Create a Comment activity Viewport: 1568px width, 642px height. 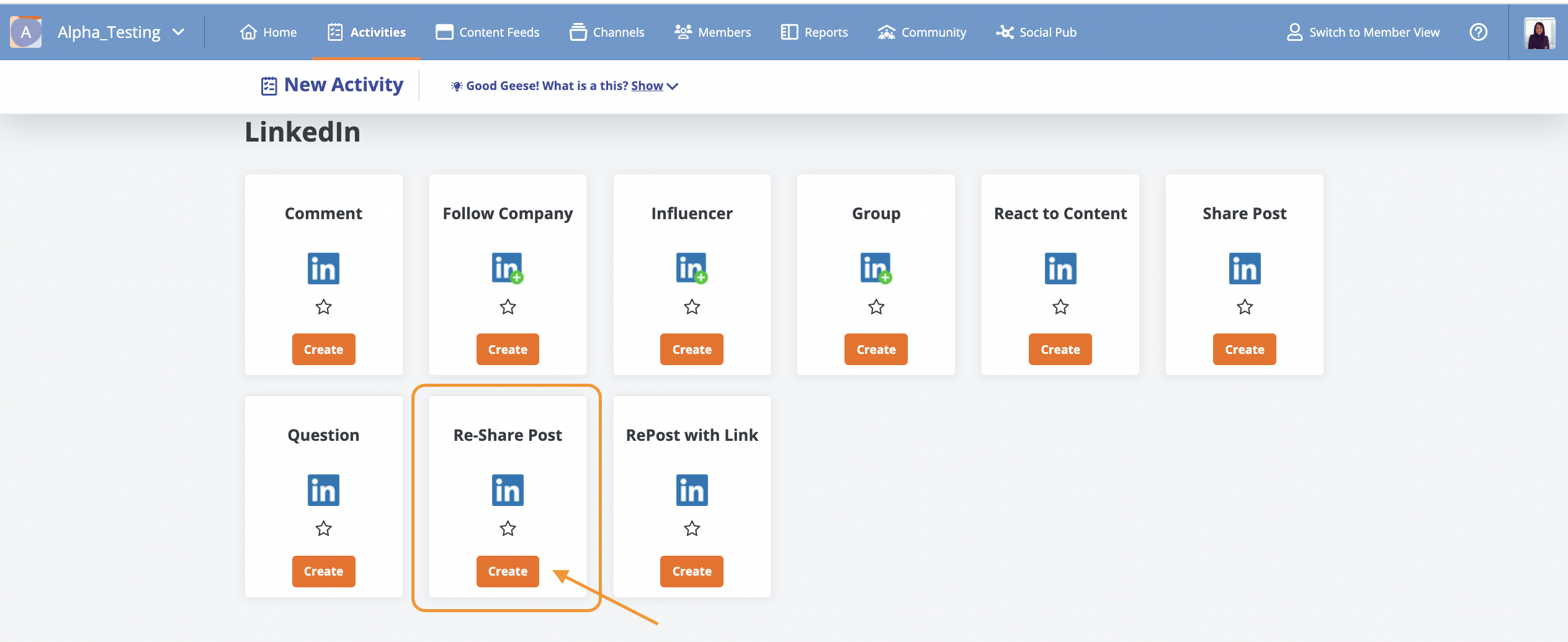[323, 349]
